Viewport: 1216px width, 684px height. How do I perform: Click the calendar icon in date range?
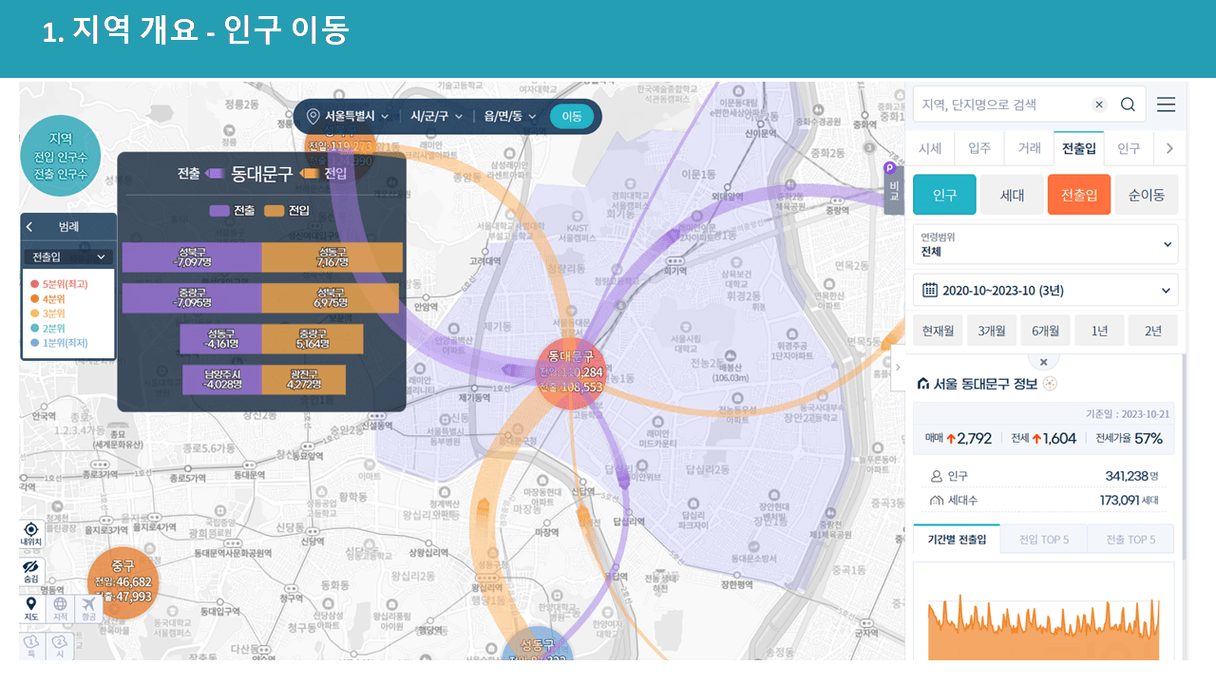929,290
